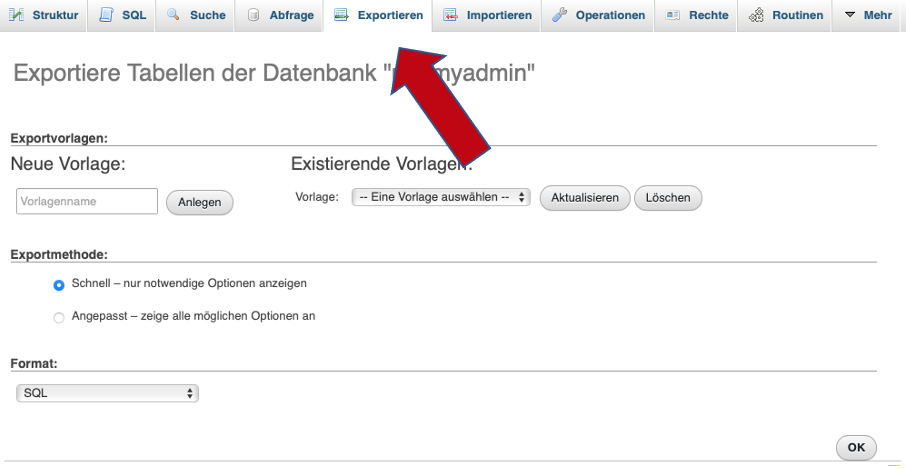Click the Löschen button

click(x=668, y=198)
